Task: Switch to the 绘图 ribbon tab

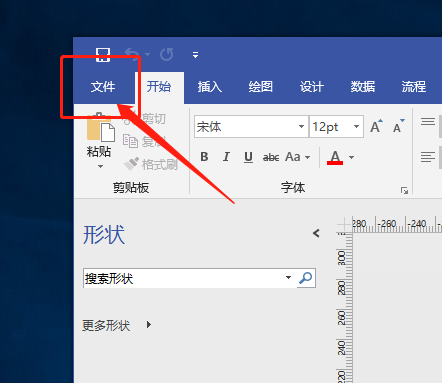Action: (261, 87)
